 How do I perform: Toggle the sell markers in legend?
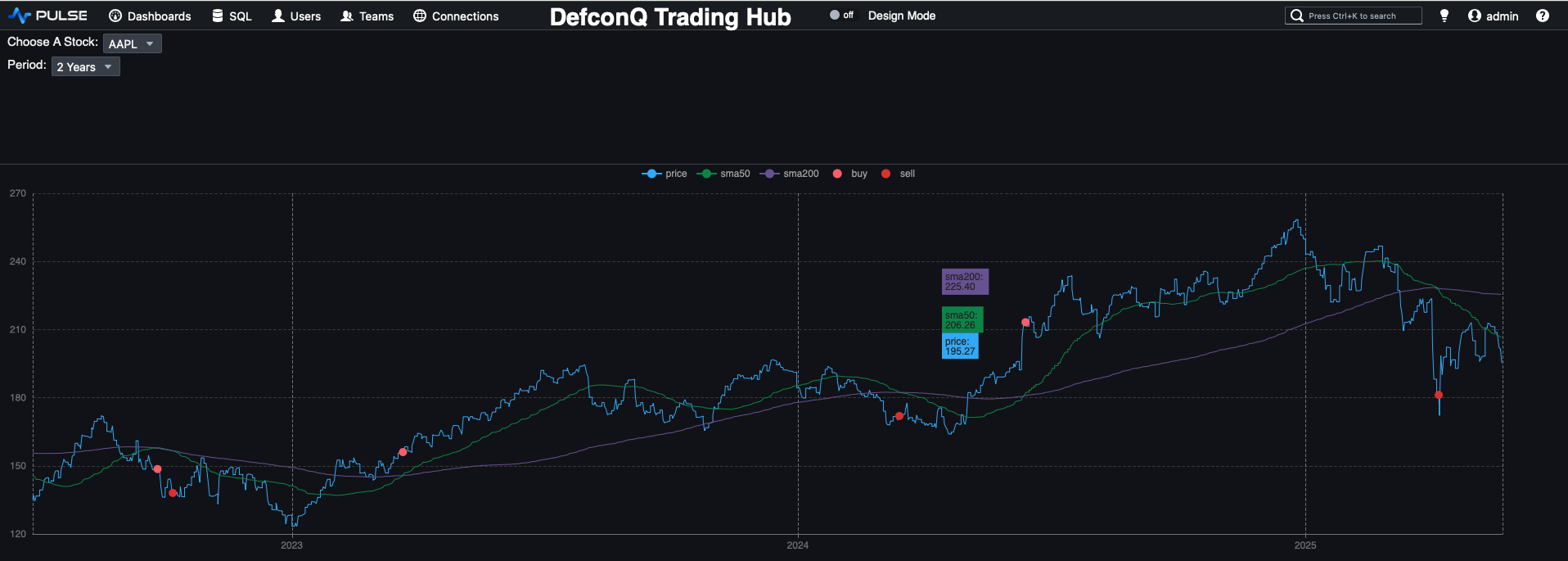pyautogui.click(x=898, y=174)
